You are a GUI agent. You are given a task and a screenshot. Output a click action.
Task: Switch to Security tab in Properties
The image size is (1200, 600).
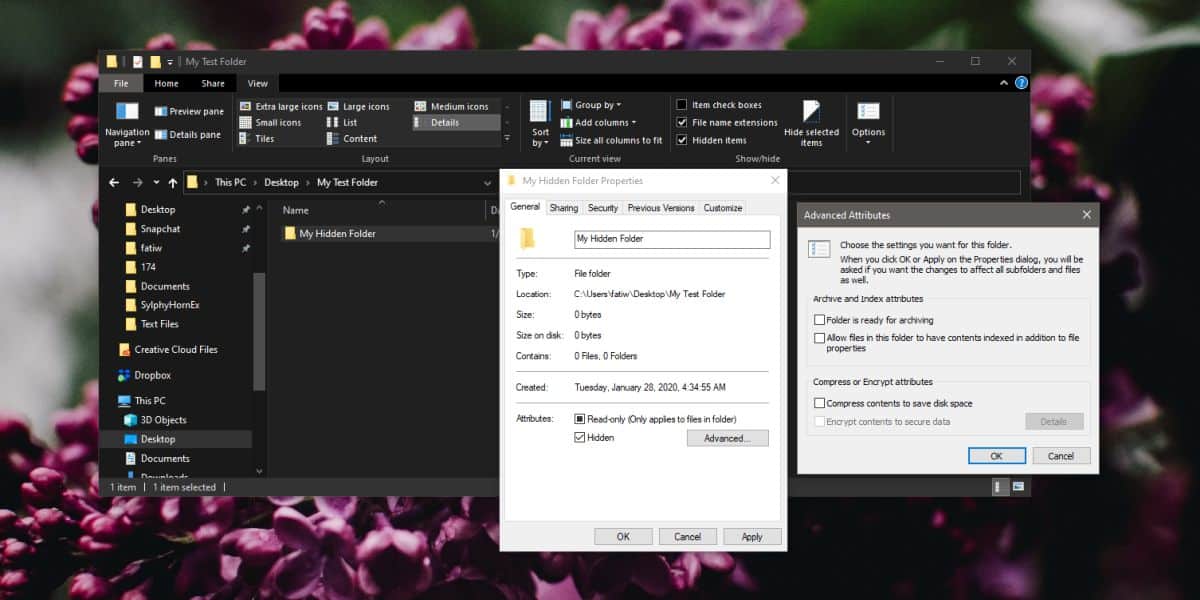pyautogui.click(x=603, y=208)
